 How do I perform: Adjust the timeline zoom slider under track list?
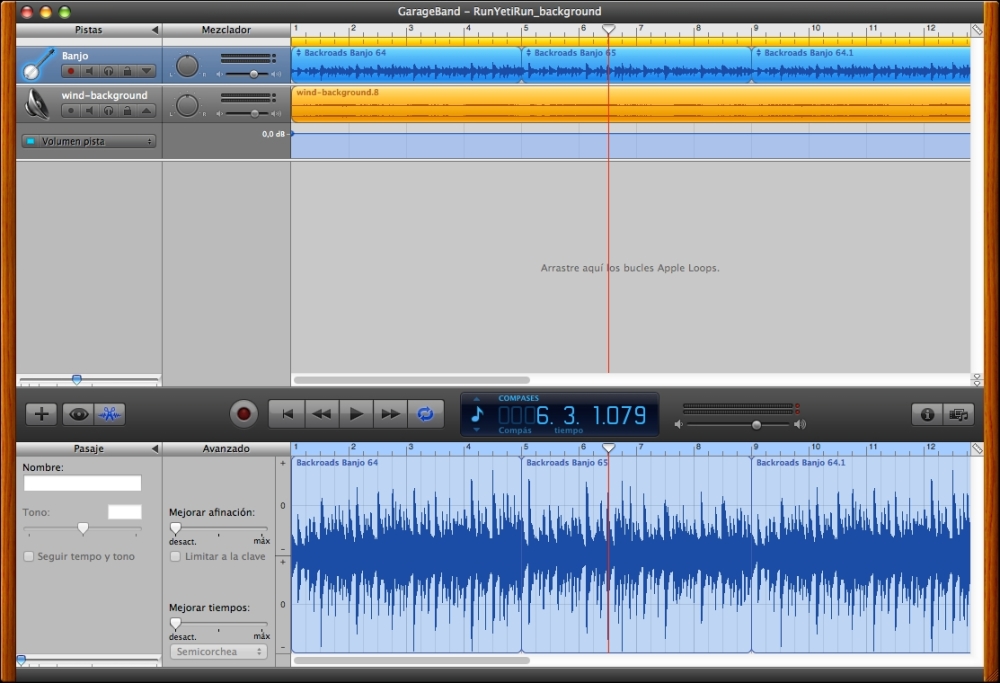[x=77, y=380]
